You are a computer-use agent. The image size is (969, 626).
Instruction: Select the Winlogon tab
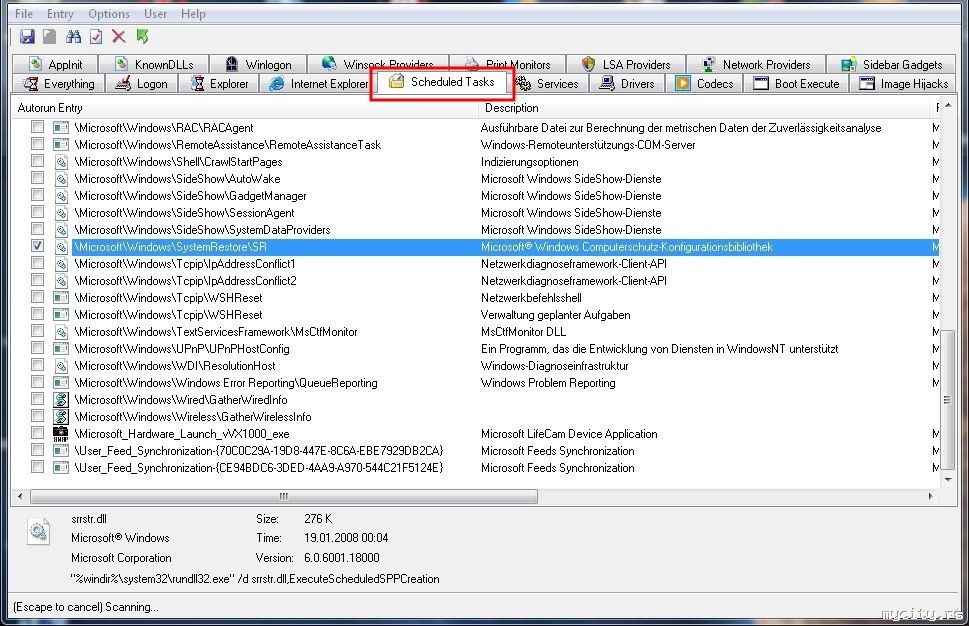coord(258,64)
